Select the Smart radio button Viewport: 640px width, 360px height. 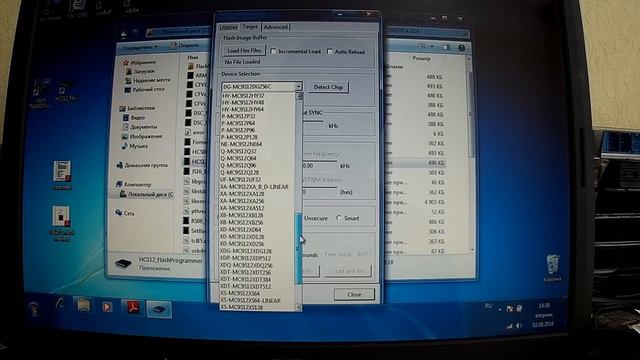[x=339, y=218]
